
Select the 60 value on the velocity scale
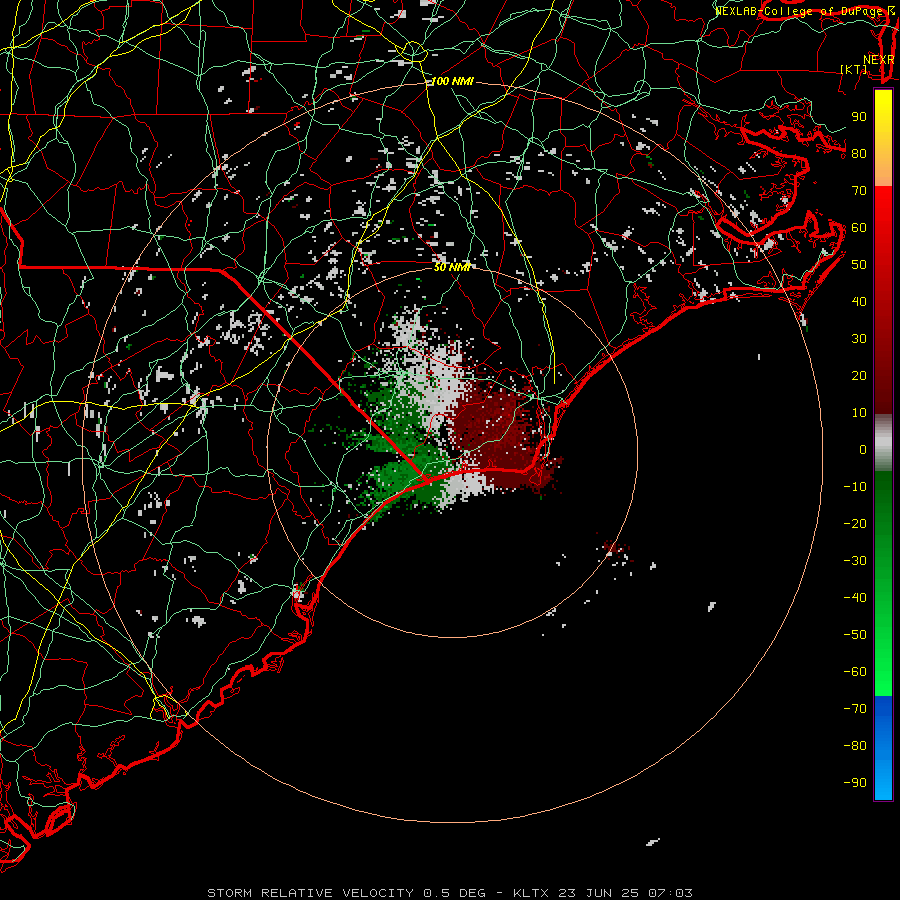point(859,228)
